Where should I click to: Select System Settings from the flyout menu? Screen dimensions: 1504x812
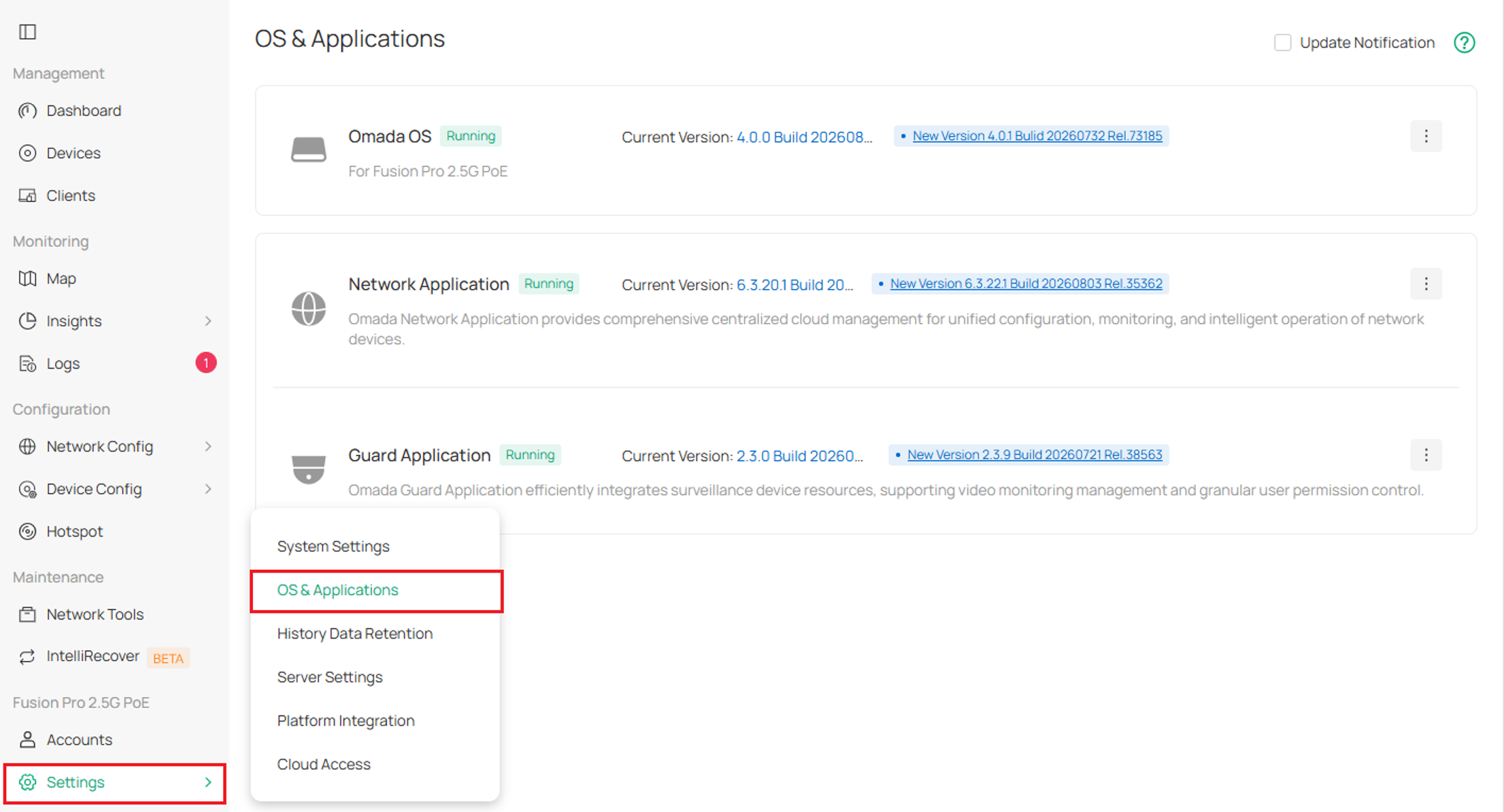coord(375,547)
